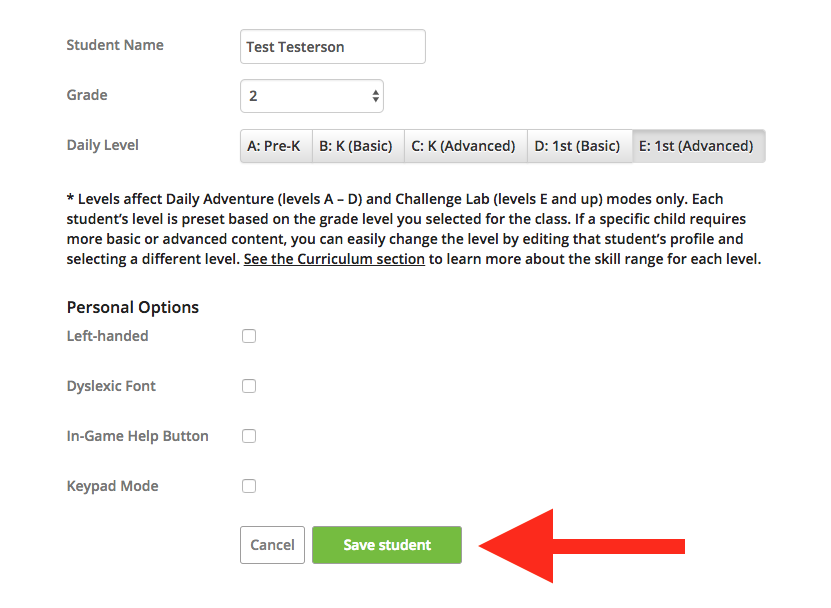Click the Left-handed label text
Image resolution: width=831 pixels, height=608 pixels.
click(x=108, y=336)
